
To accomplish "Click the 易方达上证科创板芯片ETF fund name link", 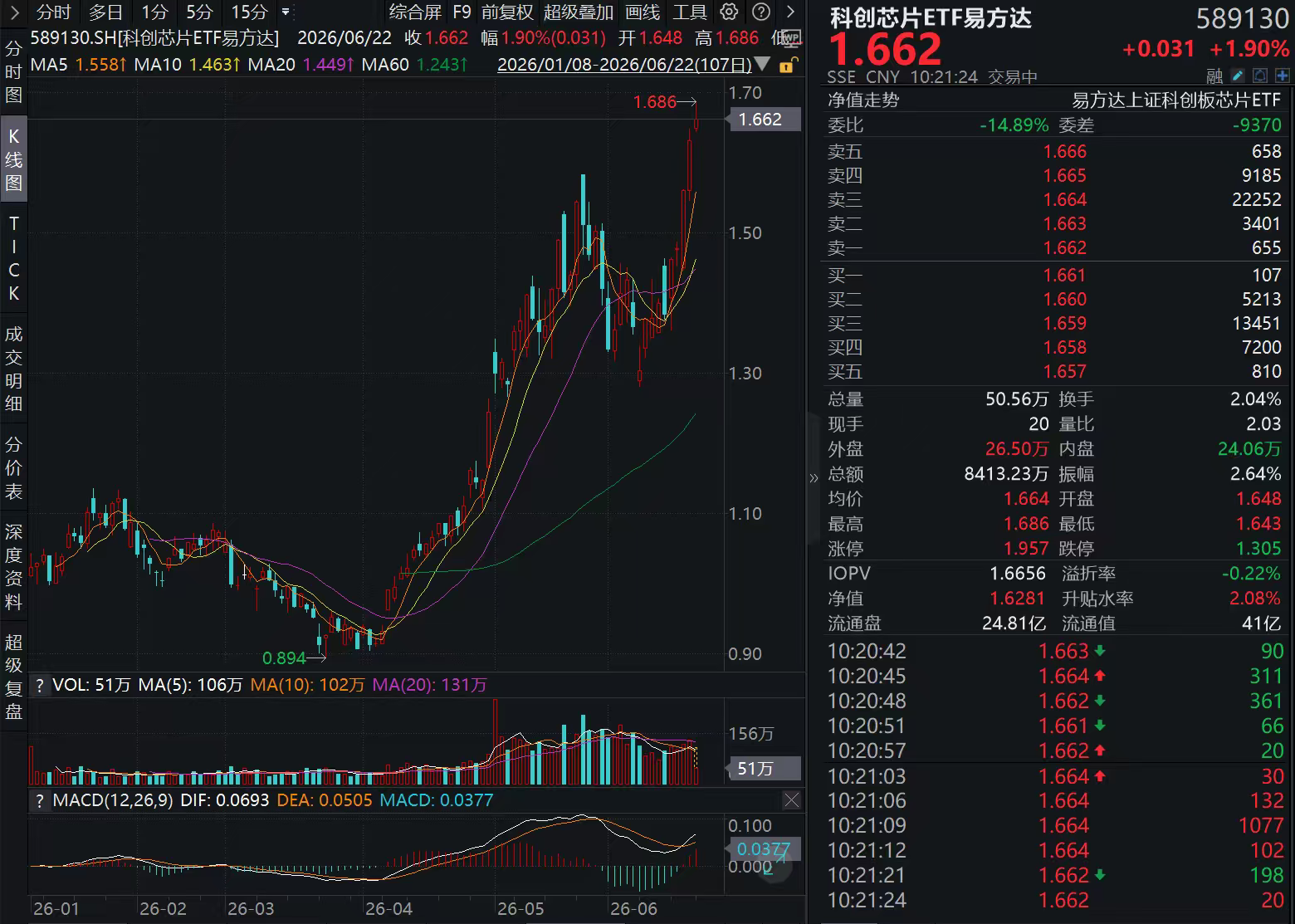I will click(1176, 100).
